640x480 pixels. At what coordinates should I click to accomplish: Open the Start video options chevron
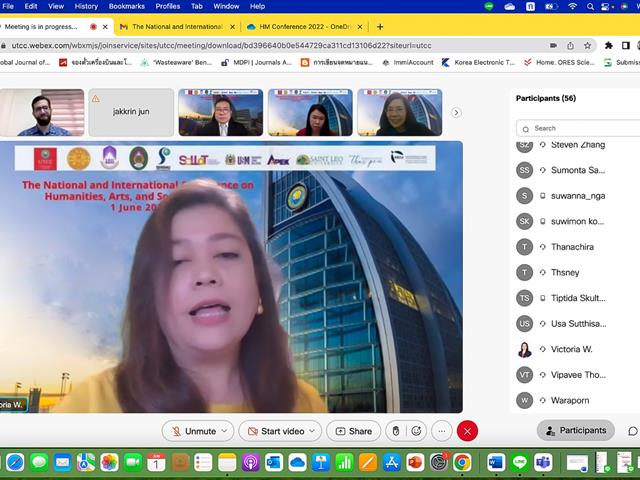tap(312, 431)
